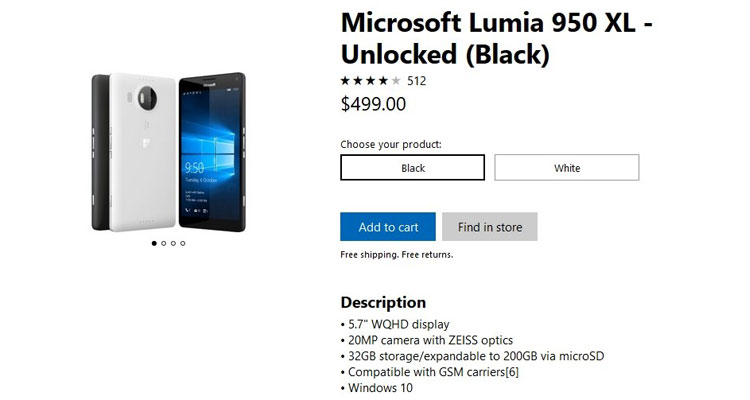Select the third carousel dot
This screenshot has height=400, width=750.
[173, 243]
